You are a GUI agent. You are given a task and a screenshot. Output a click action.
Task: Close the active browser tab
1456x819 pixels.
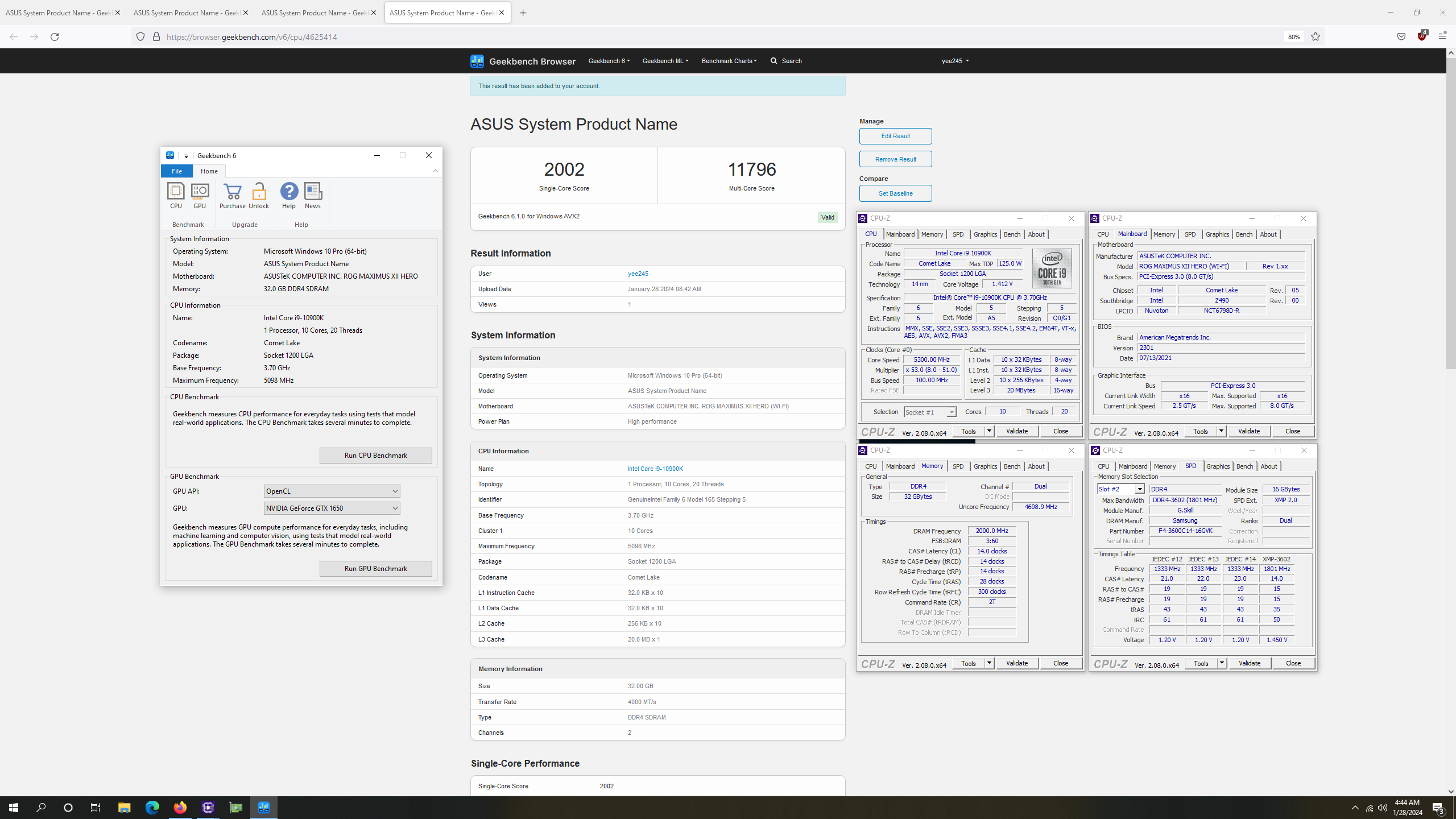tap(502, 13)
